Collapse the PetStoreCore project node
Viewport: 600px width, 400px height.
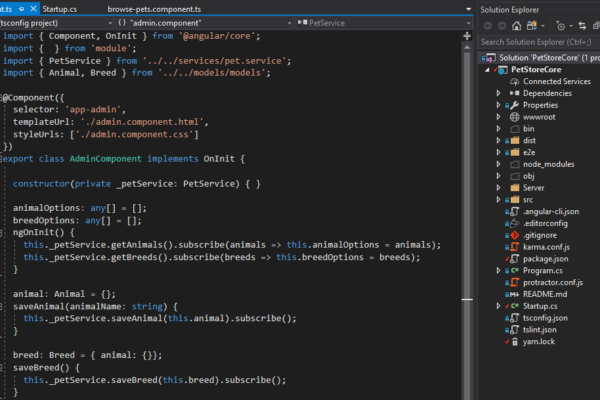coord(487,70)
